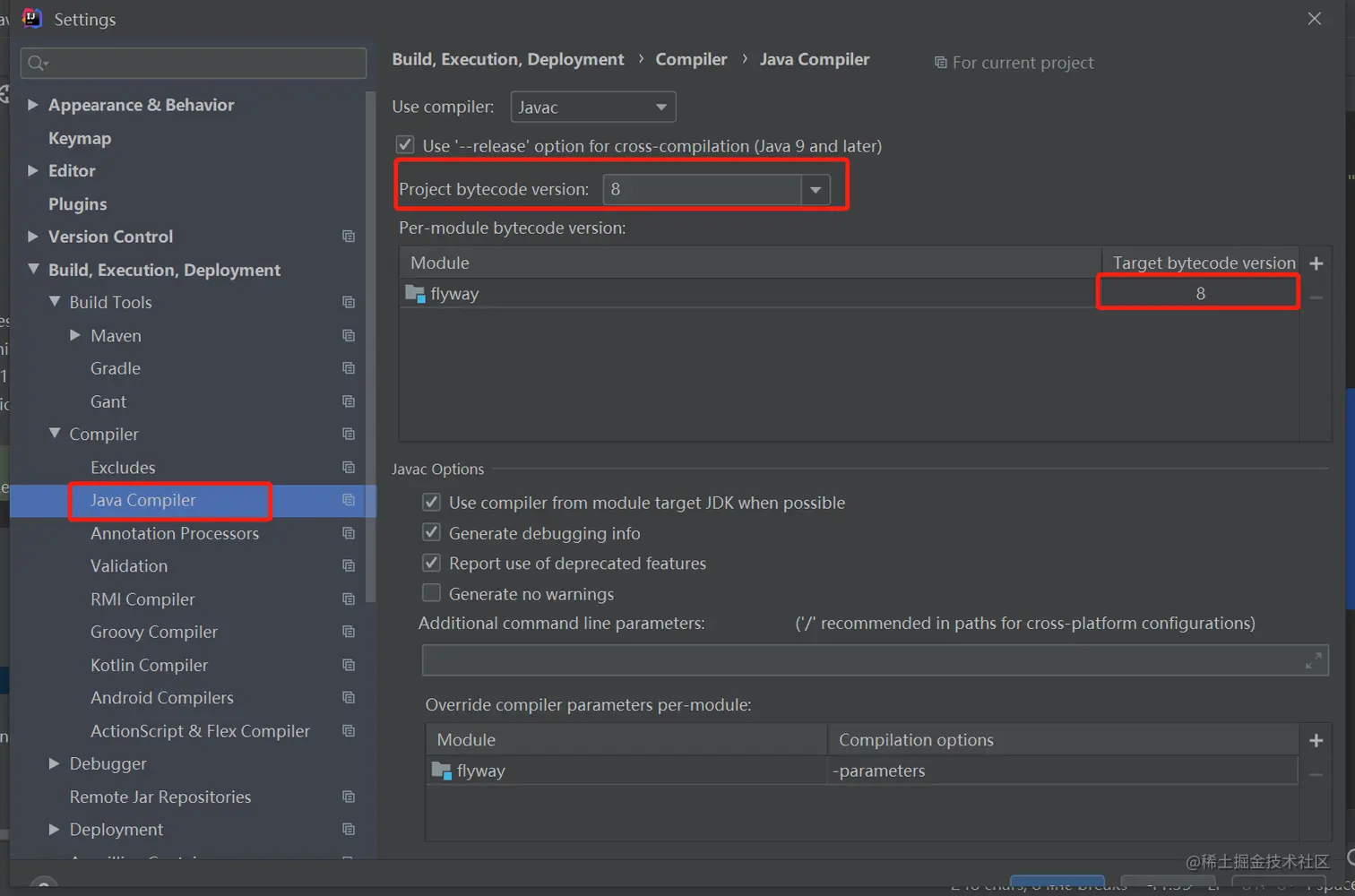Open Validation compiler settings
The image size is (1355, 896).
tap(129, 566)
